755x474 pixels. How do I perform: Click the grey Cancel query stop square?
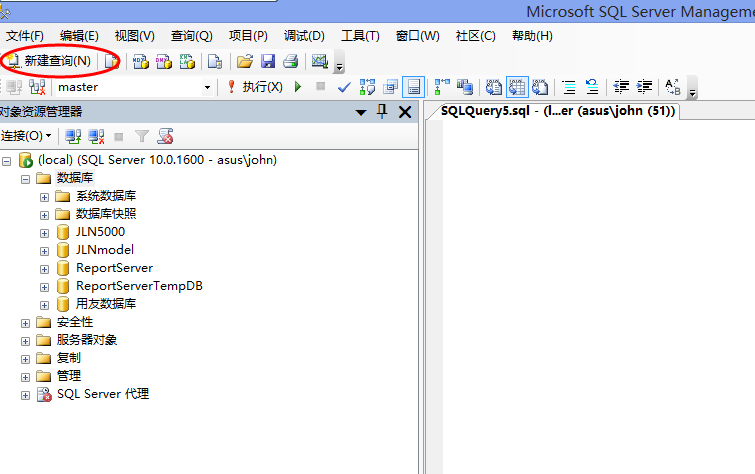[x=321, y=86]
